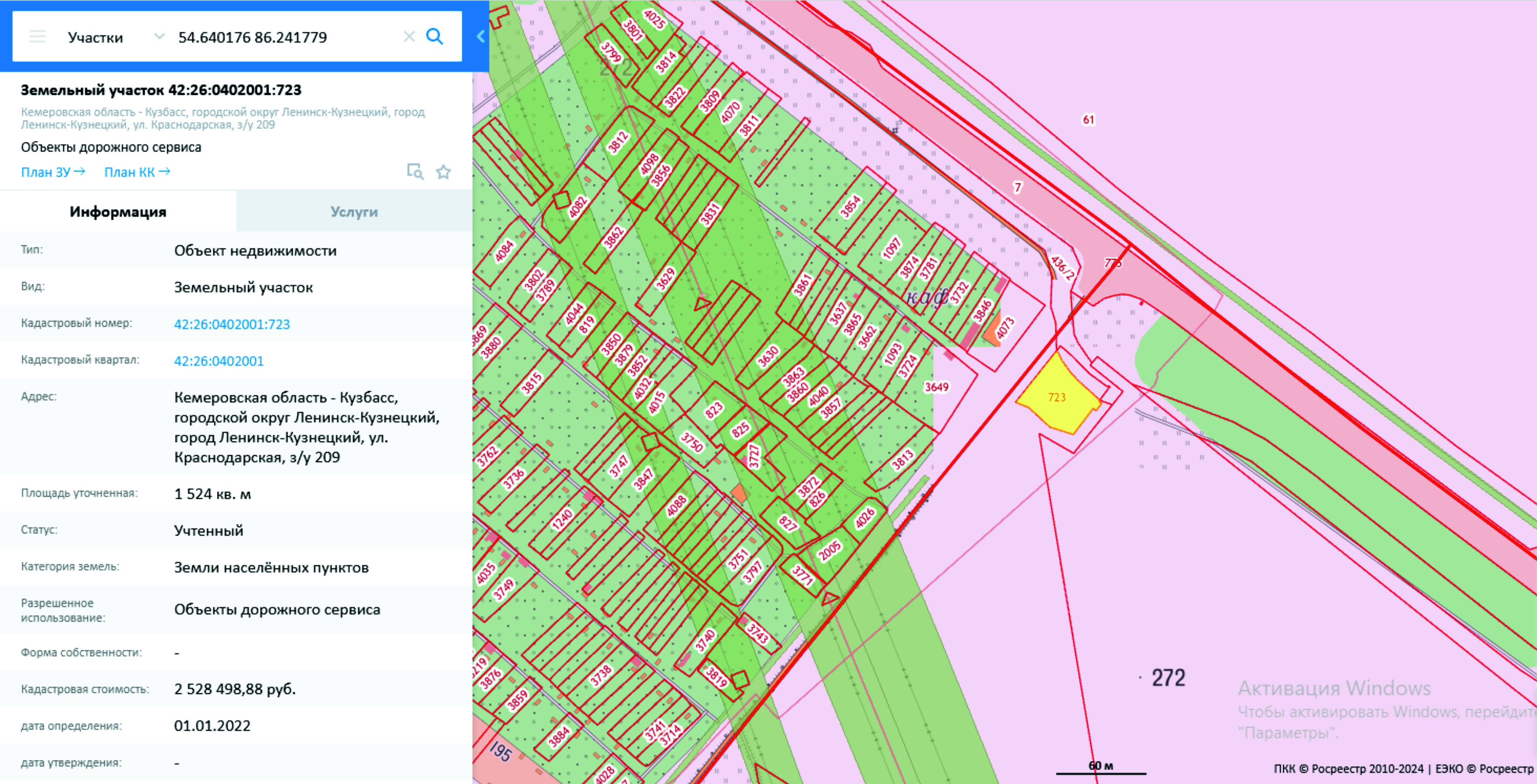Collapse the side panel arrow
This screenshot has width=1537, height=784.
[x=480, y=37]
